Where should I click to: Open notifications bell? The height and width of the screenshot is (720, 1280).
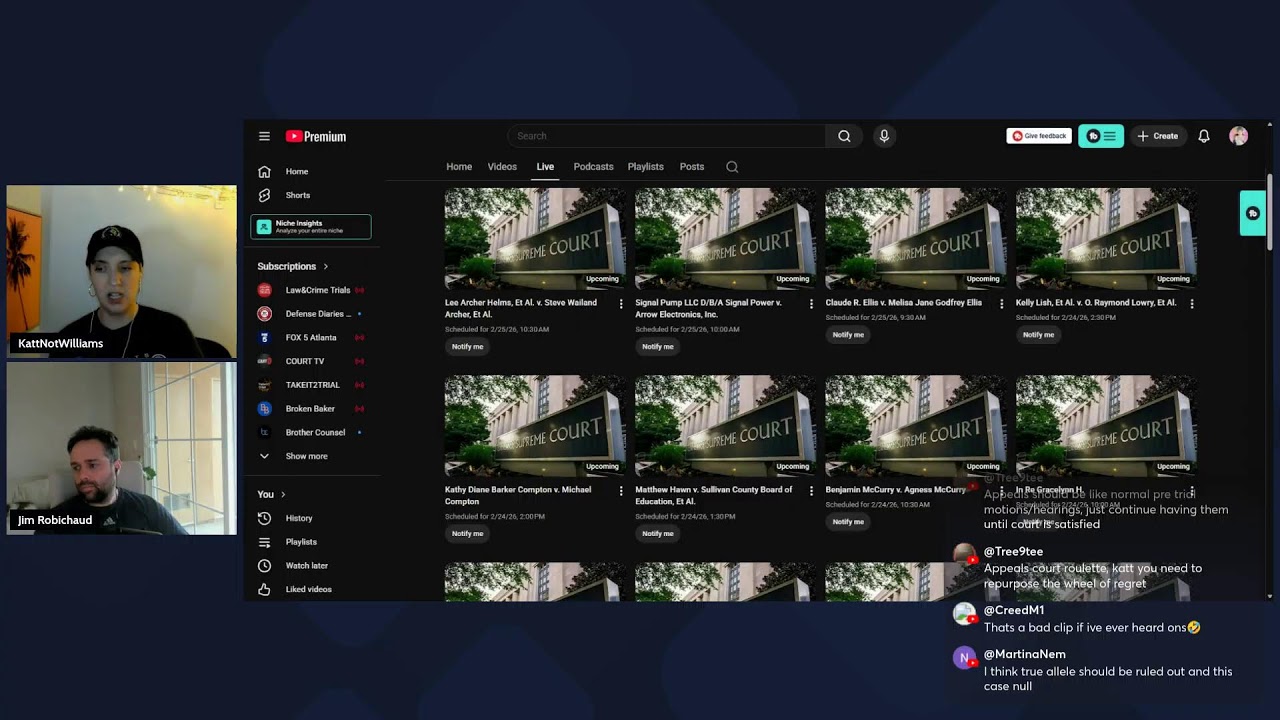click(1204, 136)
